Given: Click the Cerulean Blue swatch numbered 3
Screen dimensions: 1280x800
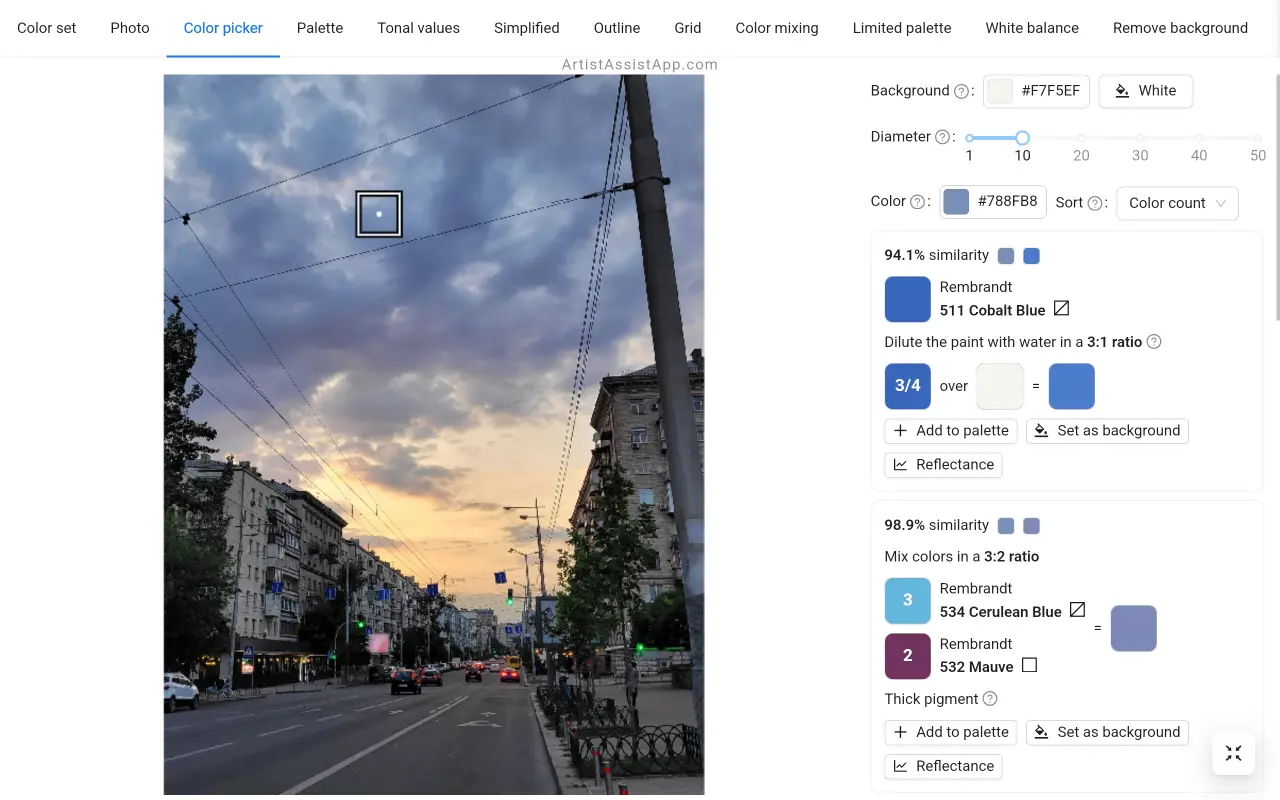Looking at the screenshot, I should pos(908,600).
